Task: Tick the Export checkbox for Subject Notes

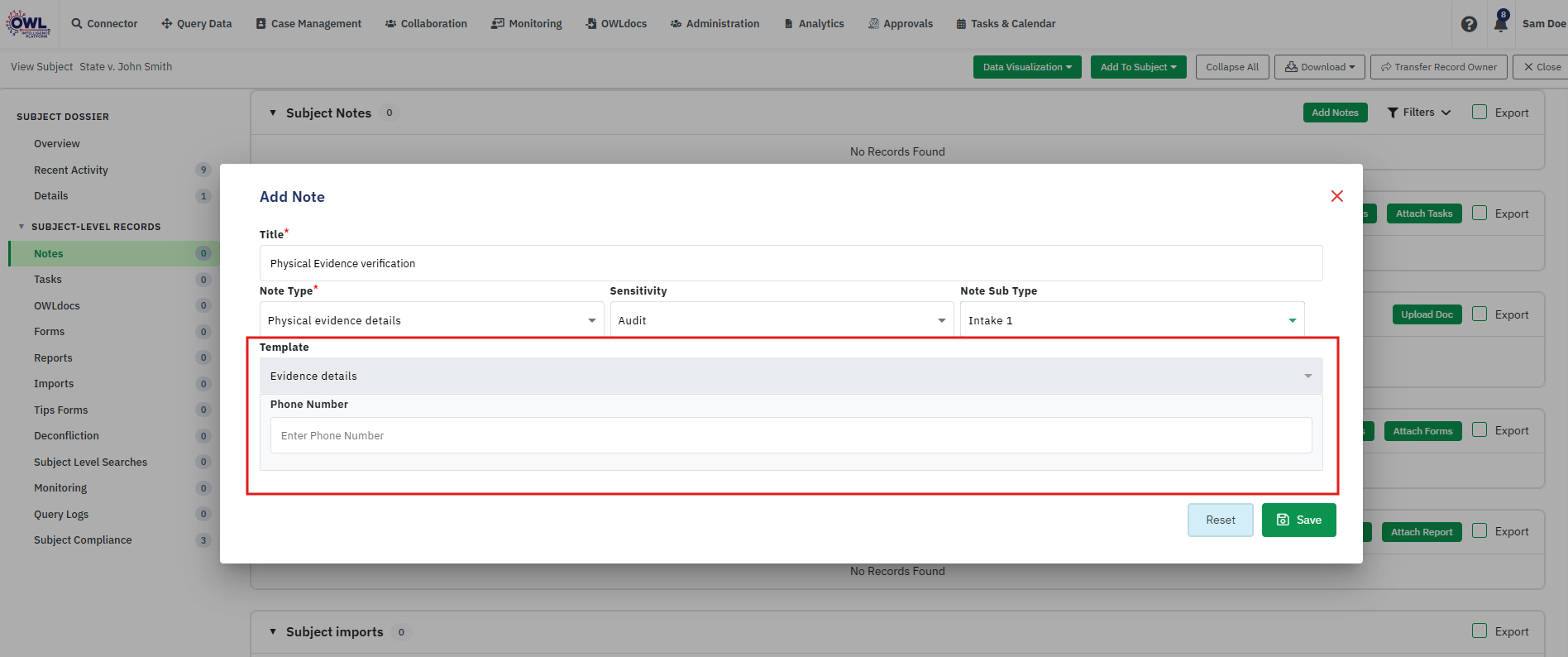Action: (x=1480, y=112)
